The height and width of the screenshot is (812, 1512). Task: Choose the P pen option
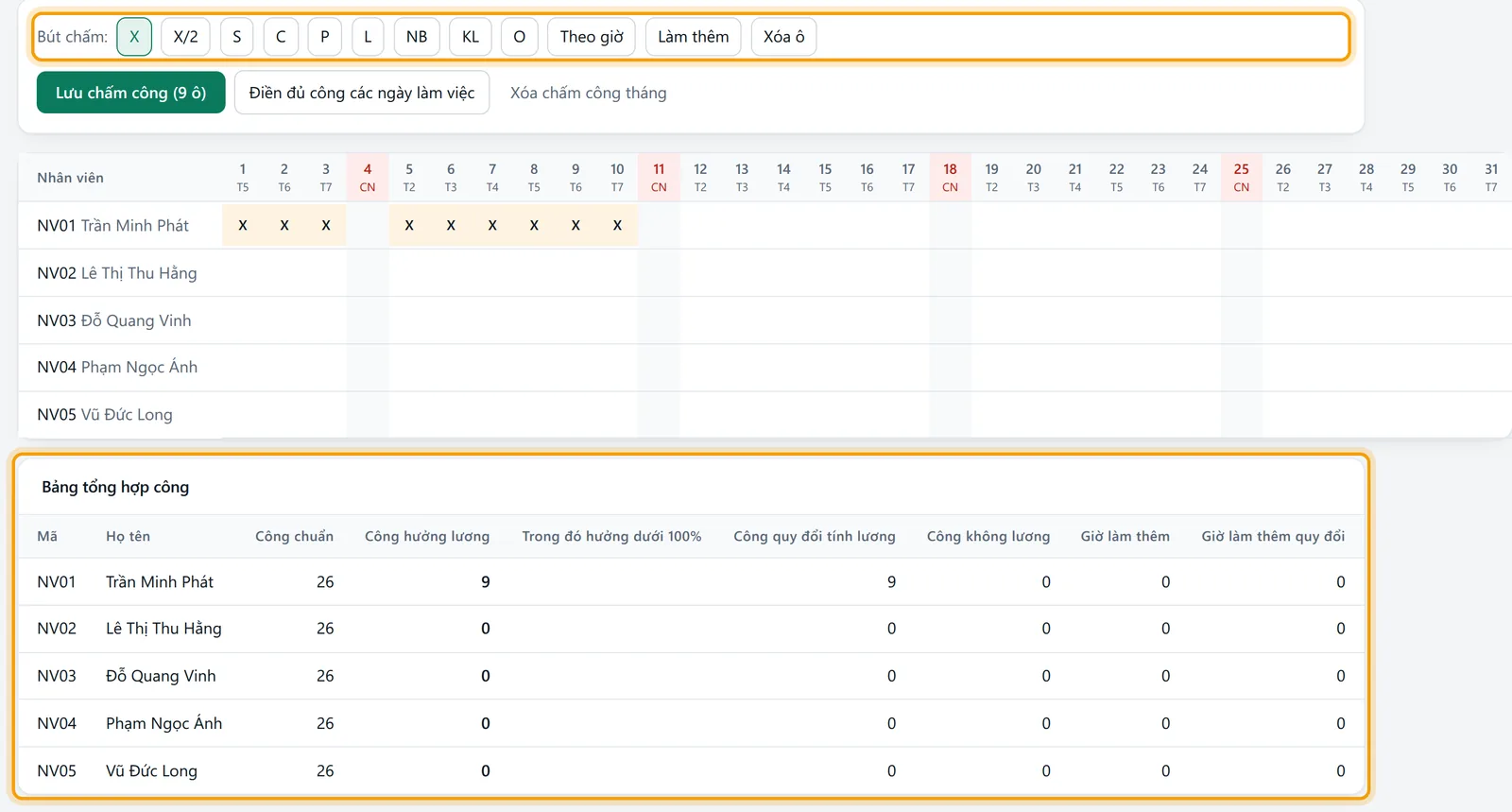(x=325, y=37)
